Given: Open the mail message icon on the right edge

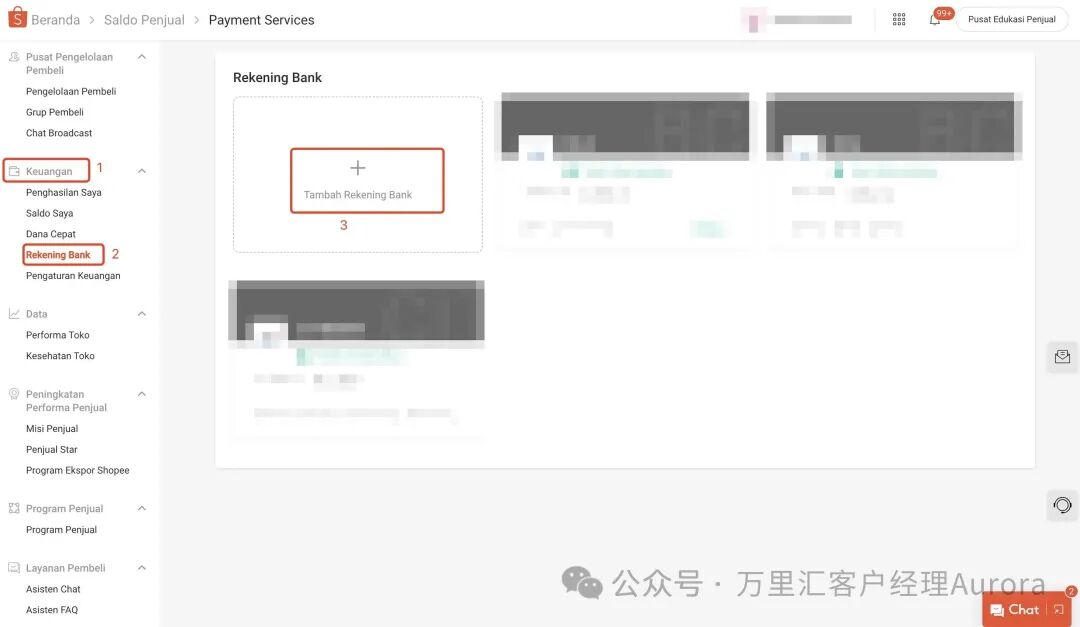Looking at the screenshot, I should [1062, 356].
